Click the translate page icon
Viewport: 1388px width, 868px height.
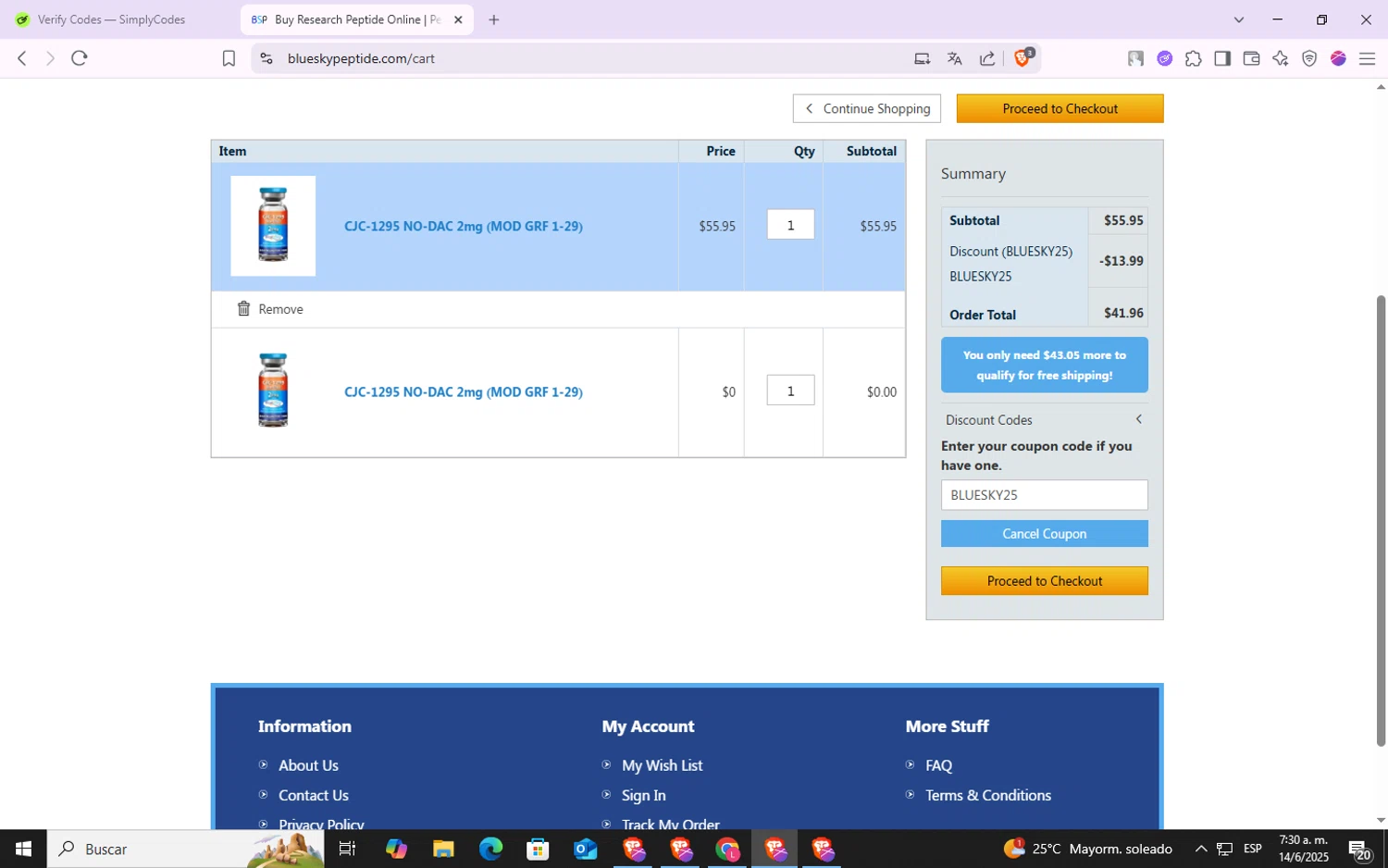955,58
